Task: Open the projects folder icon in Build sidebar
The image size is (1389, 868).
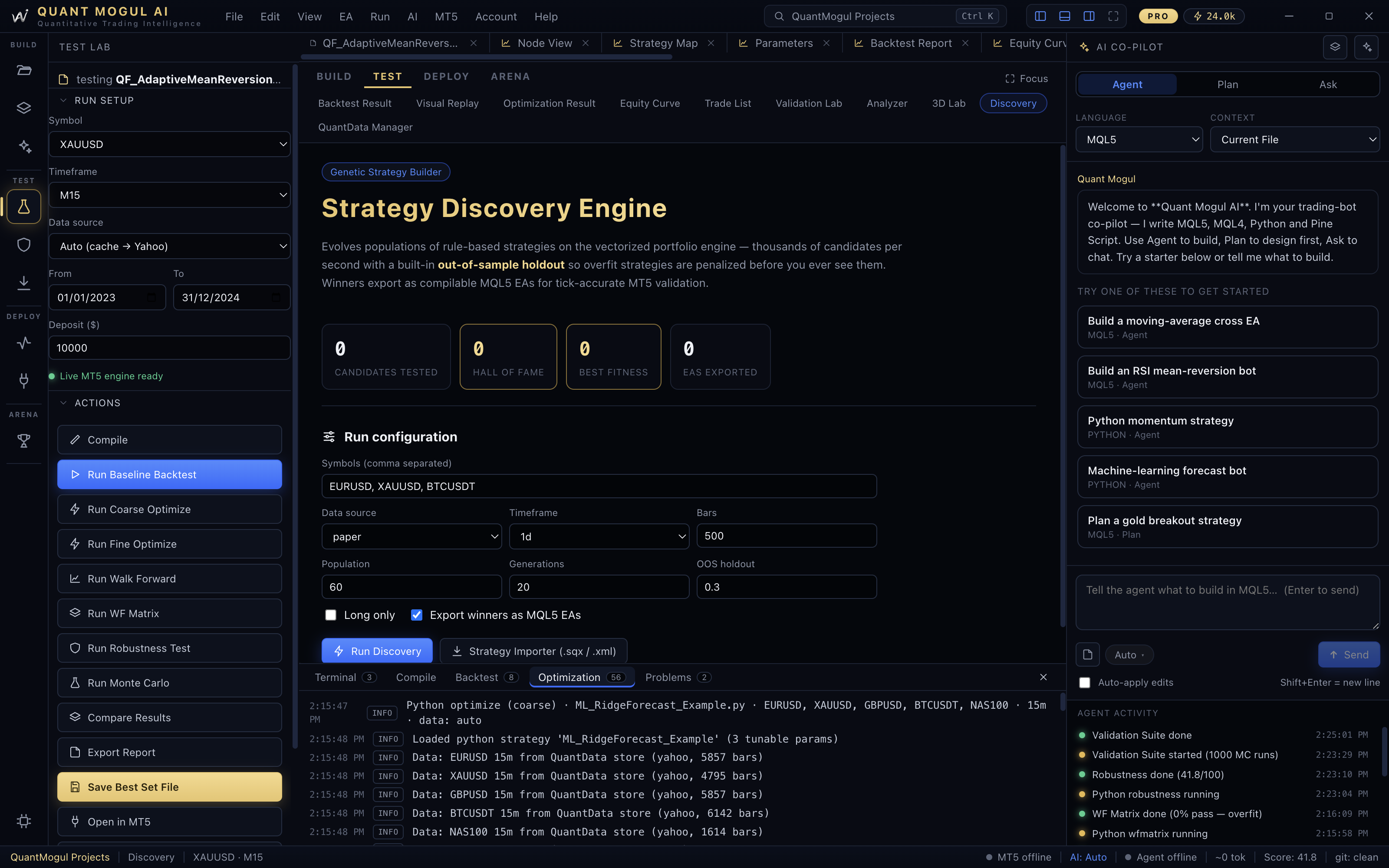Action: 23,71
